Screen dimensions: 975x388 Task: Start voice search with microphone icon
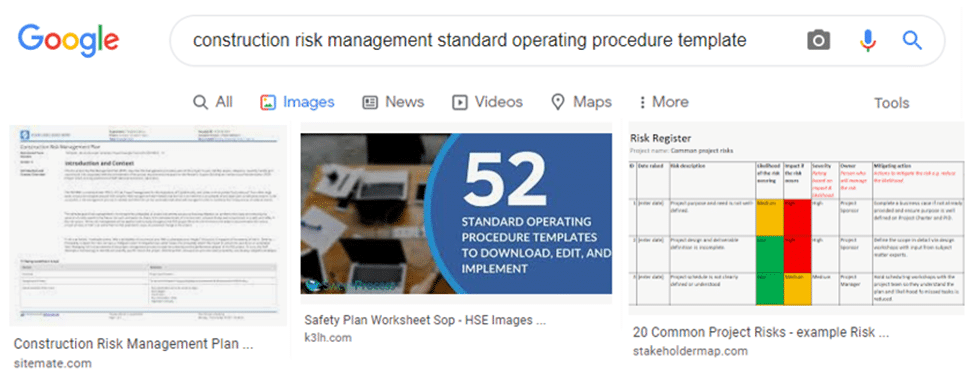(867, 41)
